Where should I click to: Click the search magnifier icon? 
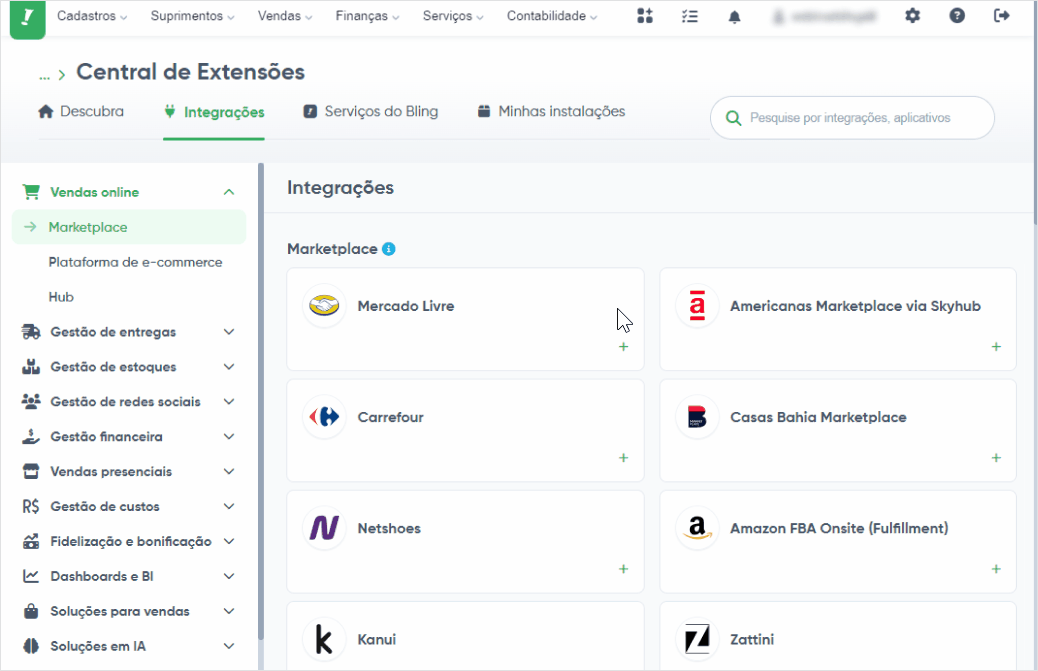click(x=733, y=118)
